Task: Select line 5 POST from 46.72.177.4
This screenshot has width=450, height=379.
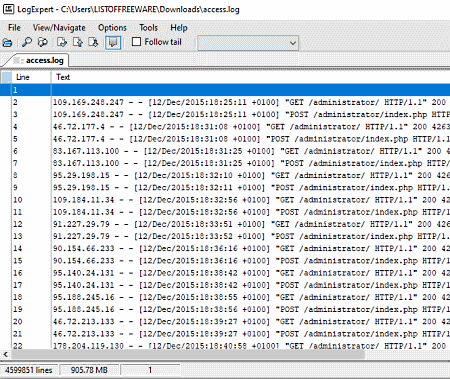Action: pos(225,139)
